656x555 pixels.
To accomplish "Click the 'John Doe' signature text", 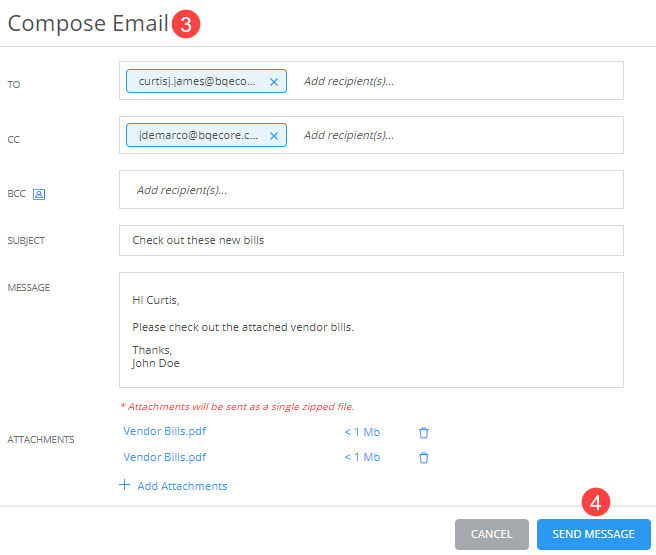I will [156, 363].
